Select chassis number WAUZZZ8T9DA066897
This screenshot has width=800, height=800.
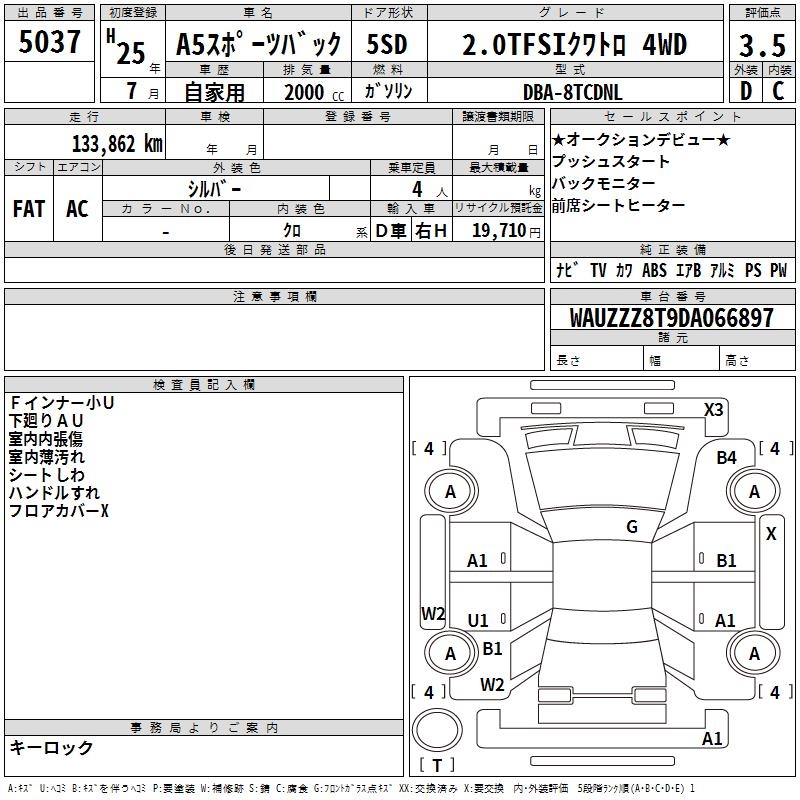tap(672, 318)
